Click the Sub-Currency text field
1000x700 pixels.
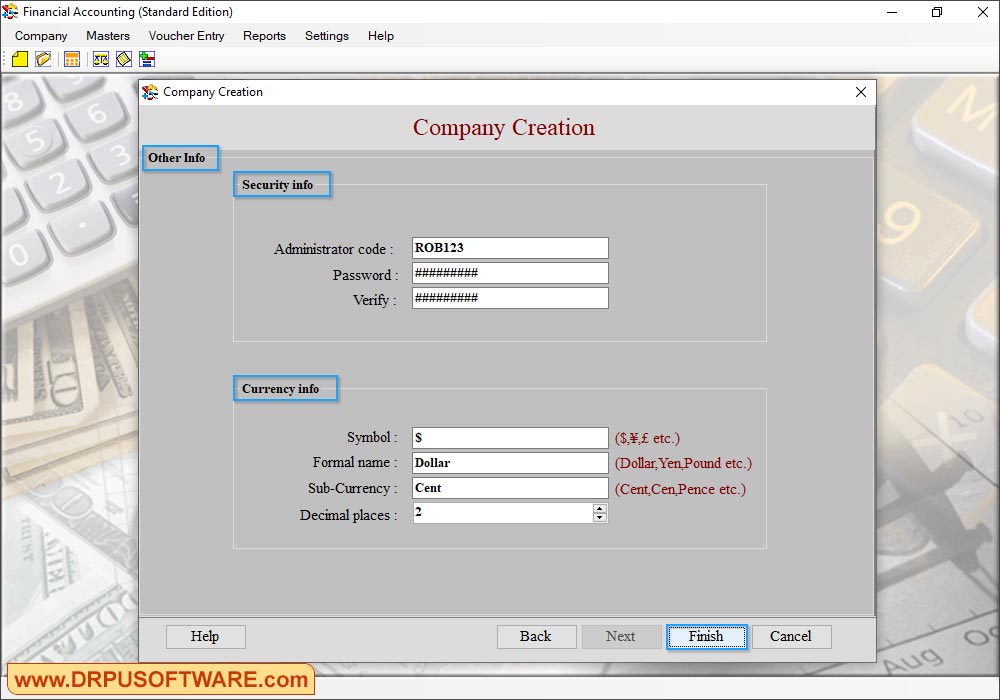tap(509, 488)
